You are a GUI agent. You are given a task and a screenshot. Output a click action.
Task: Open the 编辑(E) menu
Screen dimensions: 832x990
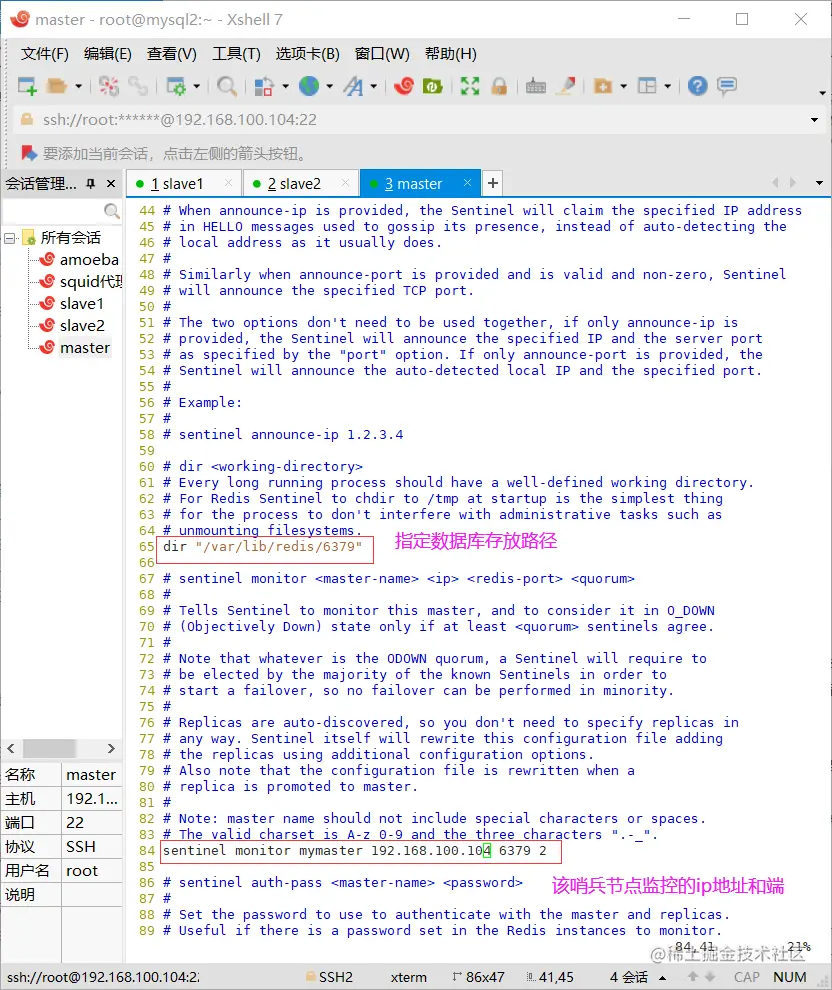107,54
